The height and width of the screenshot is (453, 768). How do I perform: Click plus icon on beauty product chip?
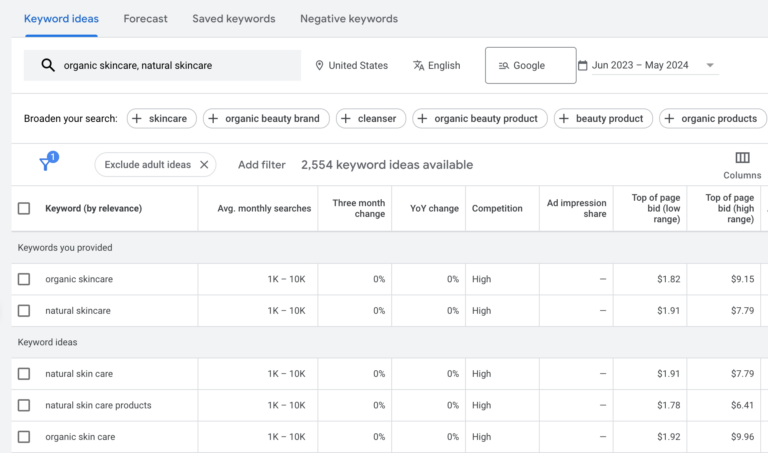click(x=564, y=119)
